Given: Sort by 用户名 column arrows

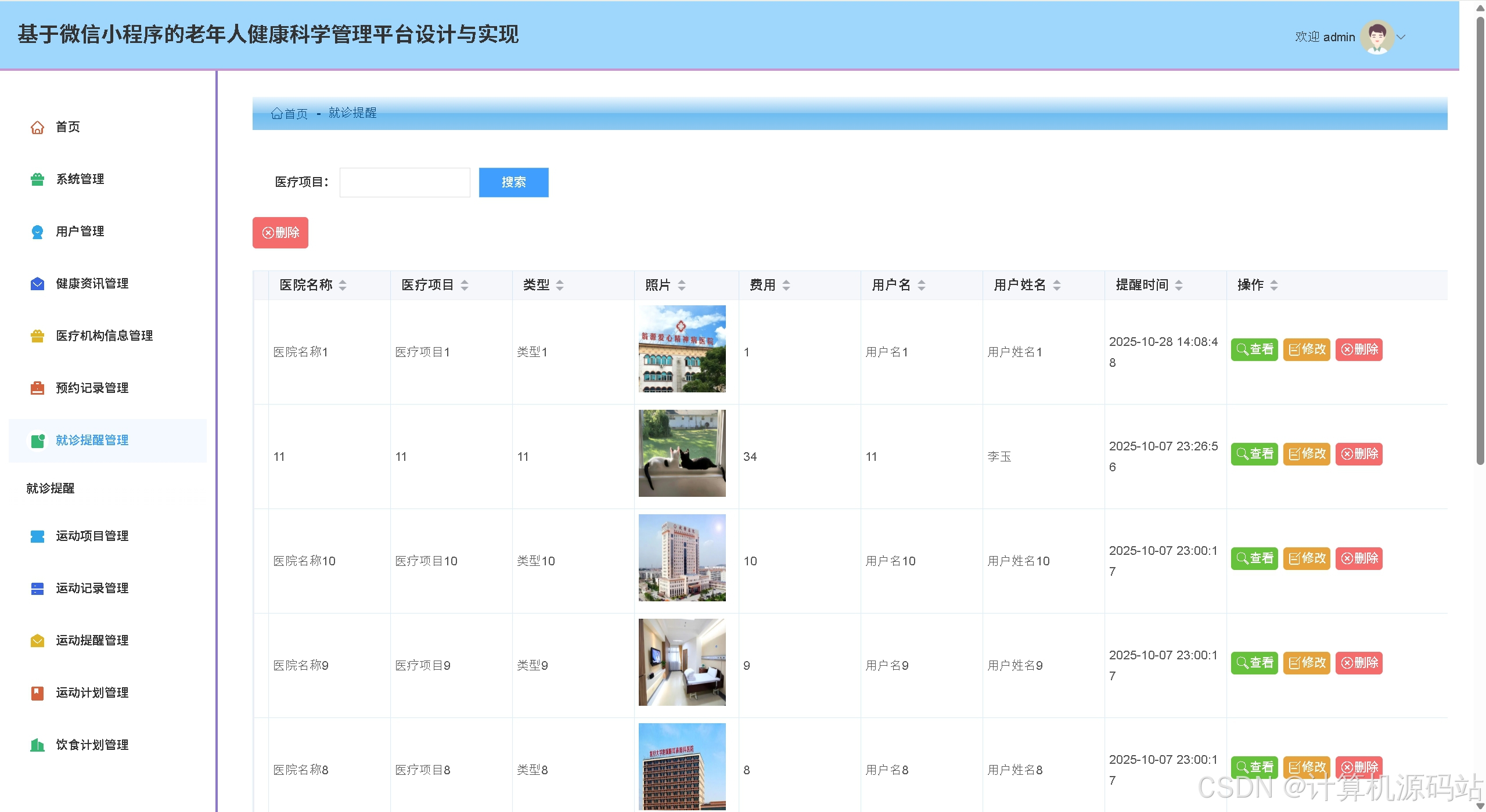Looking at the screenshot, I should (x=922, y=285).
